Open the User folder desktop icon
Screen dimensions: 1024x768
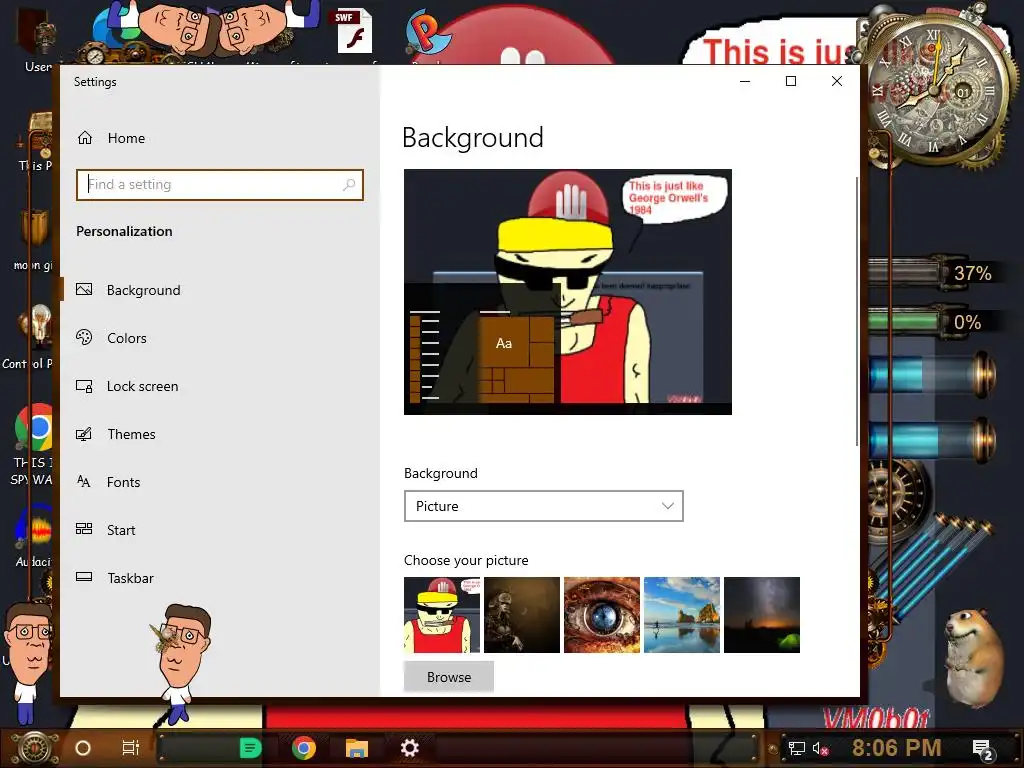pyautogui.click(x=37, y=39)
